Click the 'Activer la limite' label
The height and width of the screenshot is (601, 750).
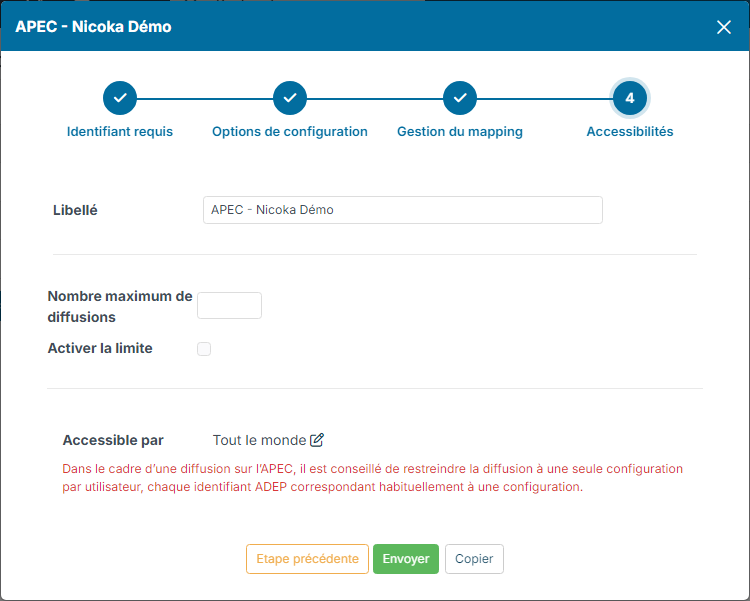[x=100, y=348]
